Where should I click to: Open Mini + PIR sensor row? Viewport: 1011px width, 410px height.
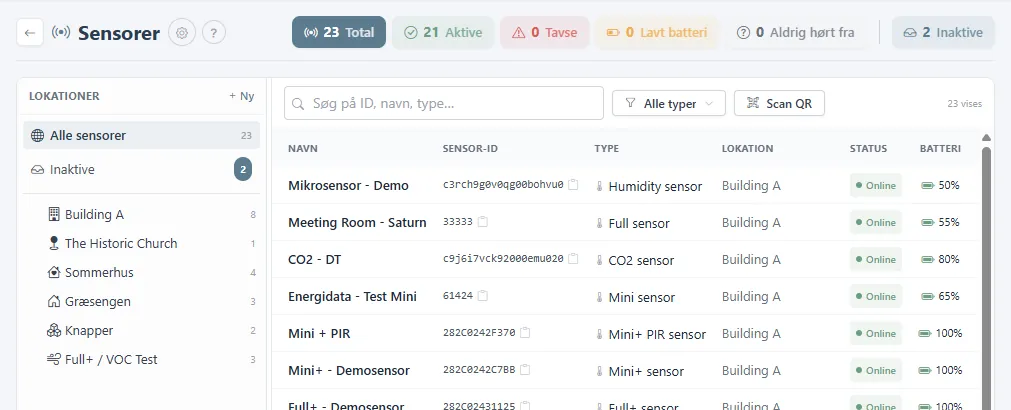626,333
